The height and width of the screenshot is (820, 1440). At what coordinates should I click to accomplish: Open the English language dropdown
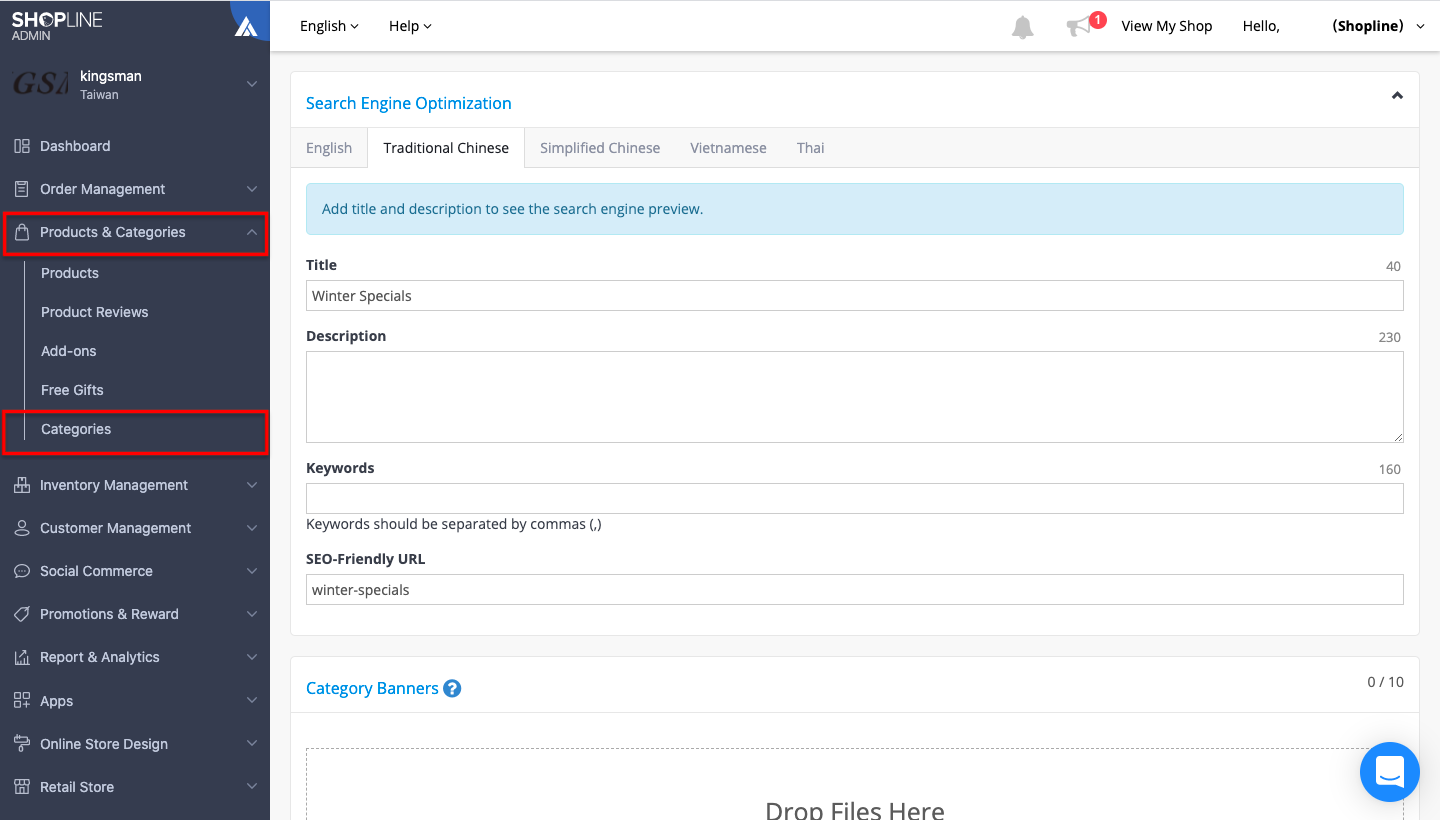click(329, 26)
